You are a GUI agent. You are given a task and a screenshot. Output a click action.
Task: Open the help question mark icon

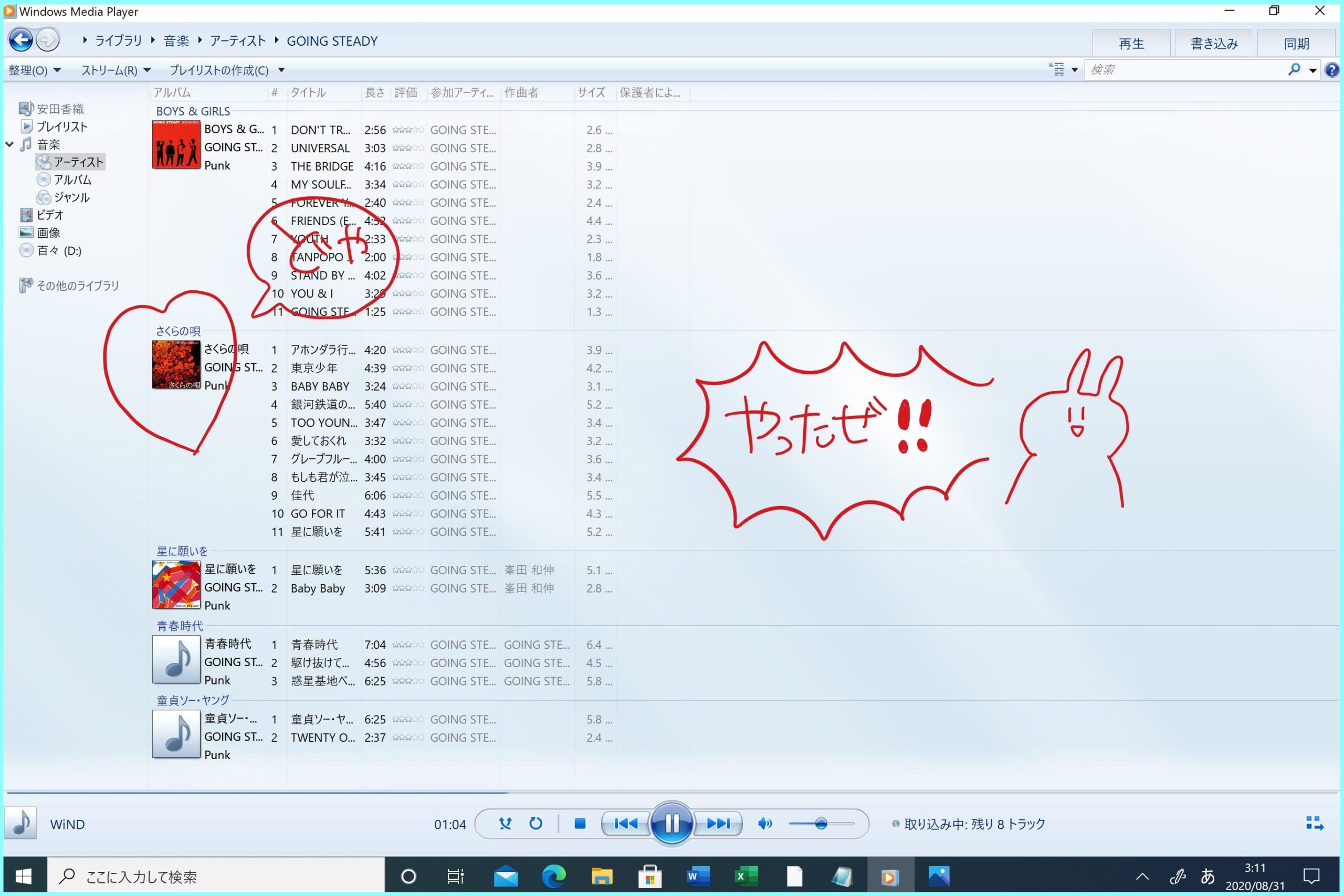pyautogui.click(x=1332, y=70)
